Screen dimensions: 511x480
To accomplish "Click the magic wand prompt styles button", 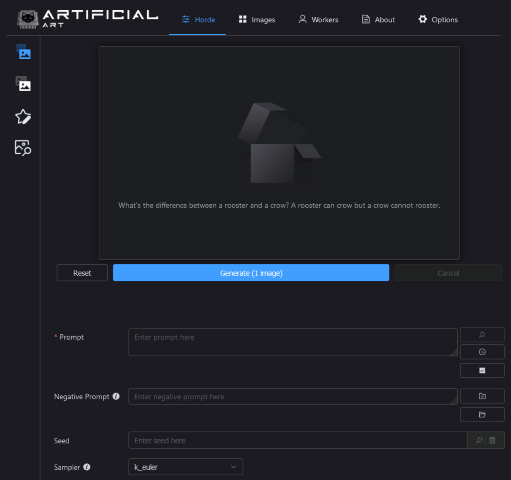I will [x=482, y=335].
